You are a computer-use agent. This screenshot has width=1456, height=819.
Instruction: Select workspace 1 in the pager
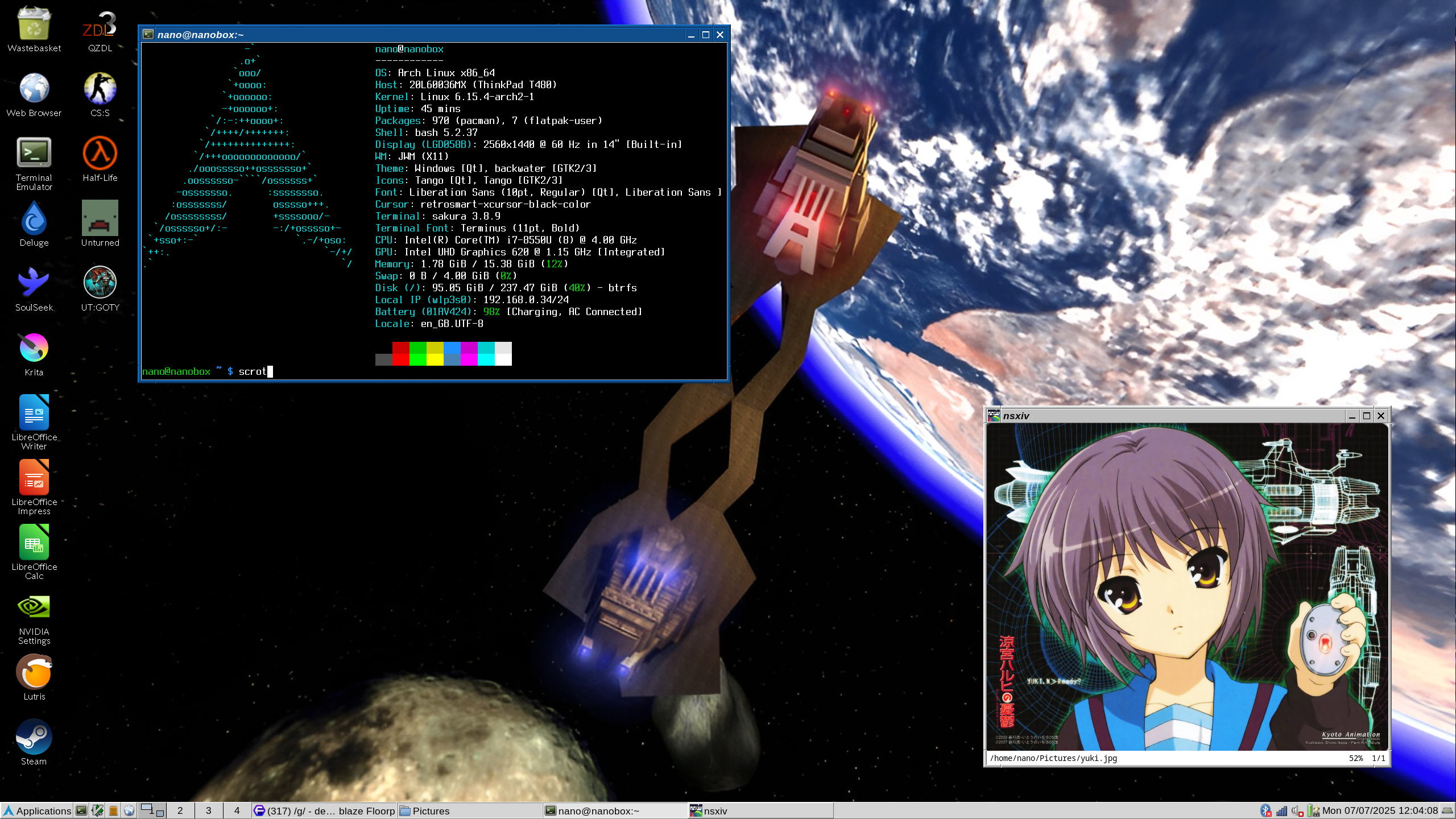point(152,811)
